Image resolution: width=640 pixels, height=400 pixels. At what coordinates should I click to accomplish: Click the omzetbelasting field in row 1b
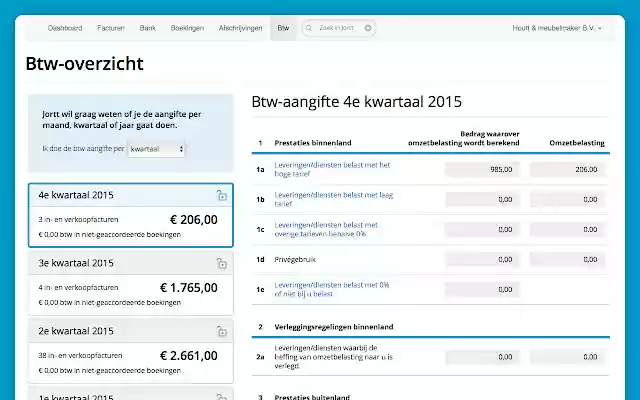(x=568, y=199)
